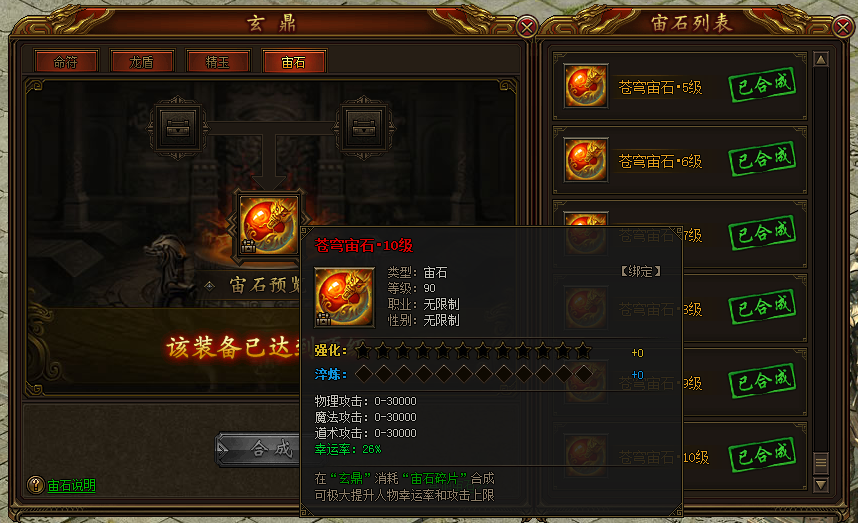Click the 苍穹宙石·6级 stone icon

[x=586, y=160]
